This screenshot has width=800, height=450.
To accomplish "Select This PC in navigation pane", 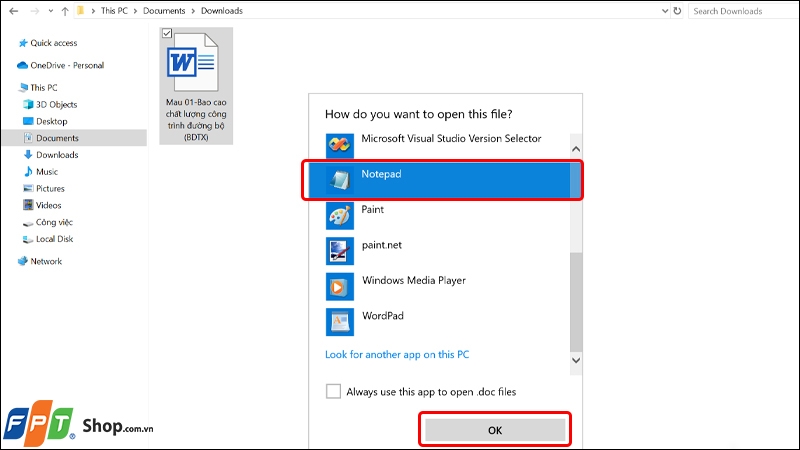I will [x=44, y=87].
